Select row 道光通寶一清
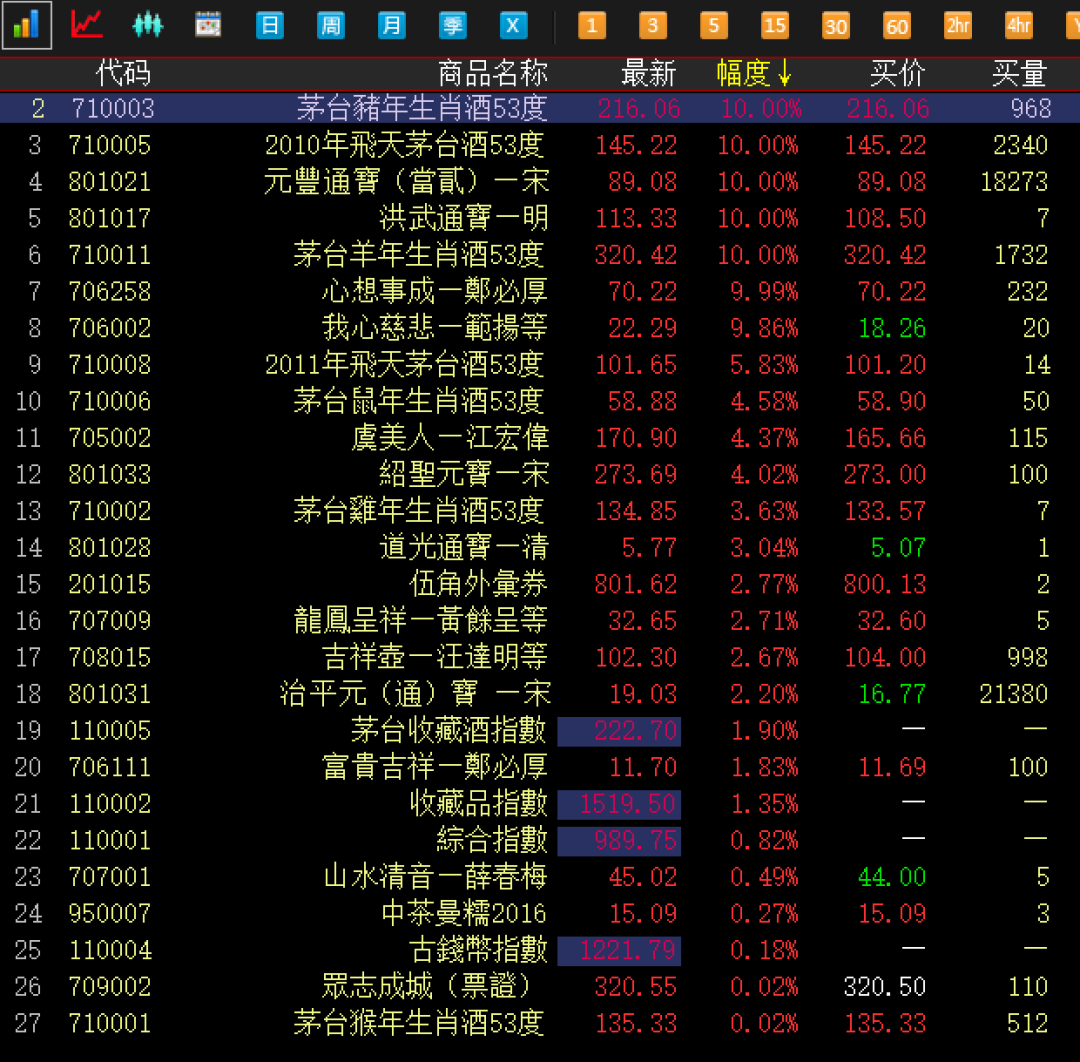Image resolution: width=1080 pixels, height=1062 pixels. coord(540,548)
